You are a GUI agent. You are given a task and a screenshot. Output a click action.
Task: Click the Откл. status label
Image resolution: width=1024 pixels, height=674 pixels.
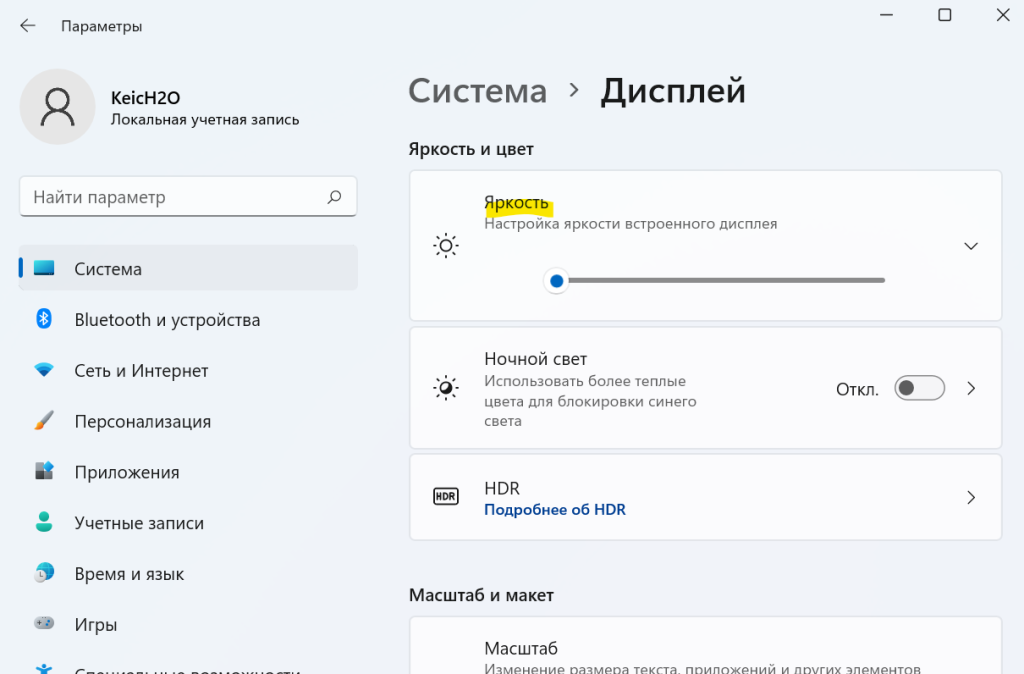[857, 390]
